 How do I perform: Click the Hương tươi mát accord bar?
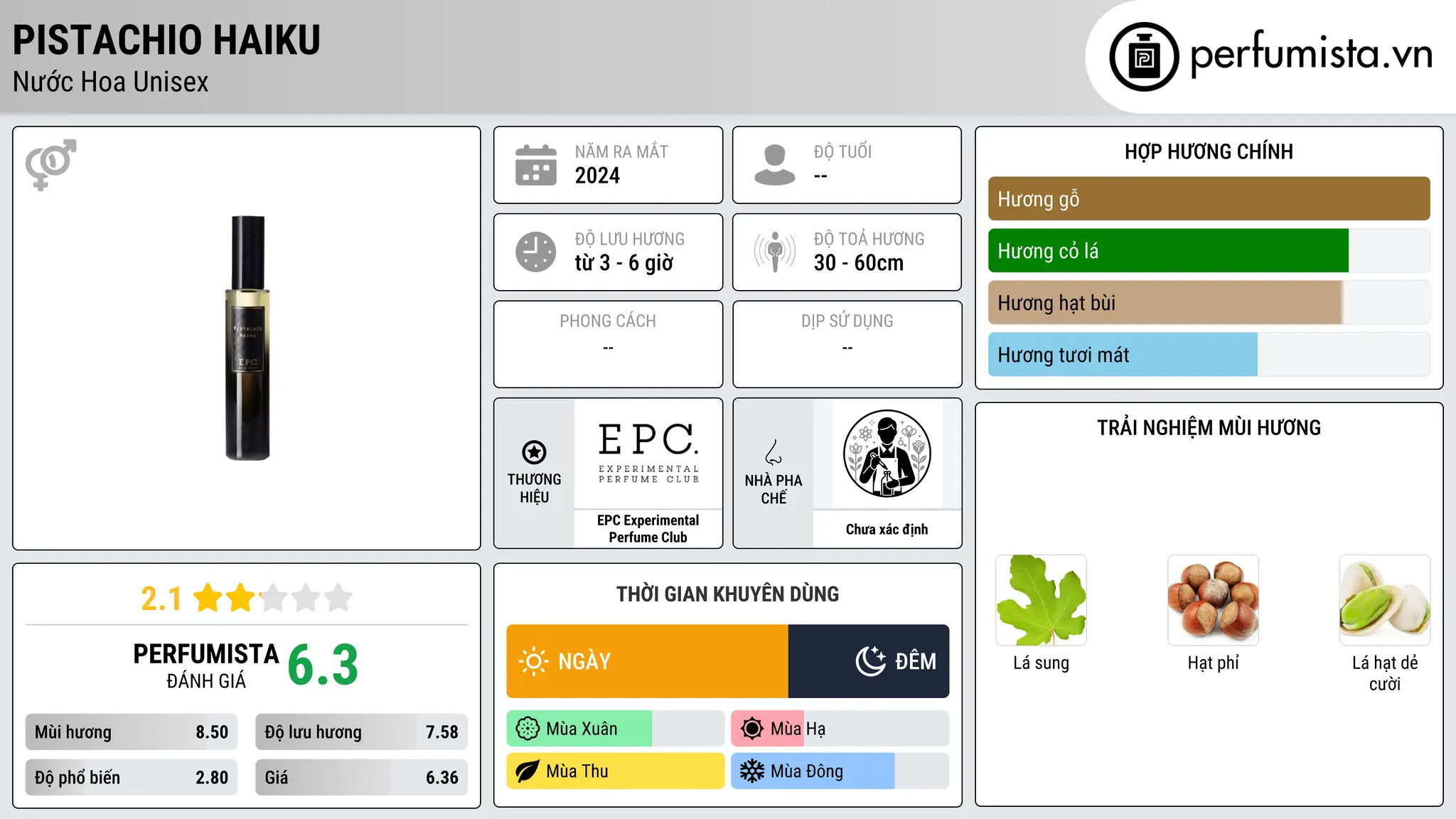coord(1209,354)
